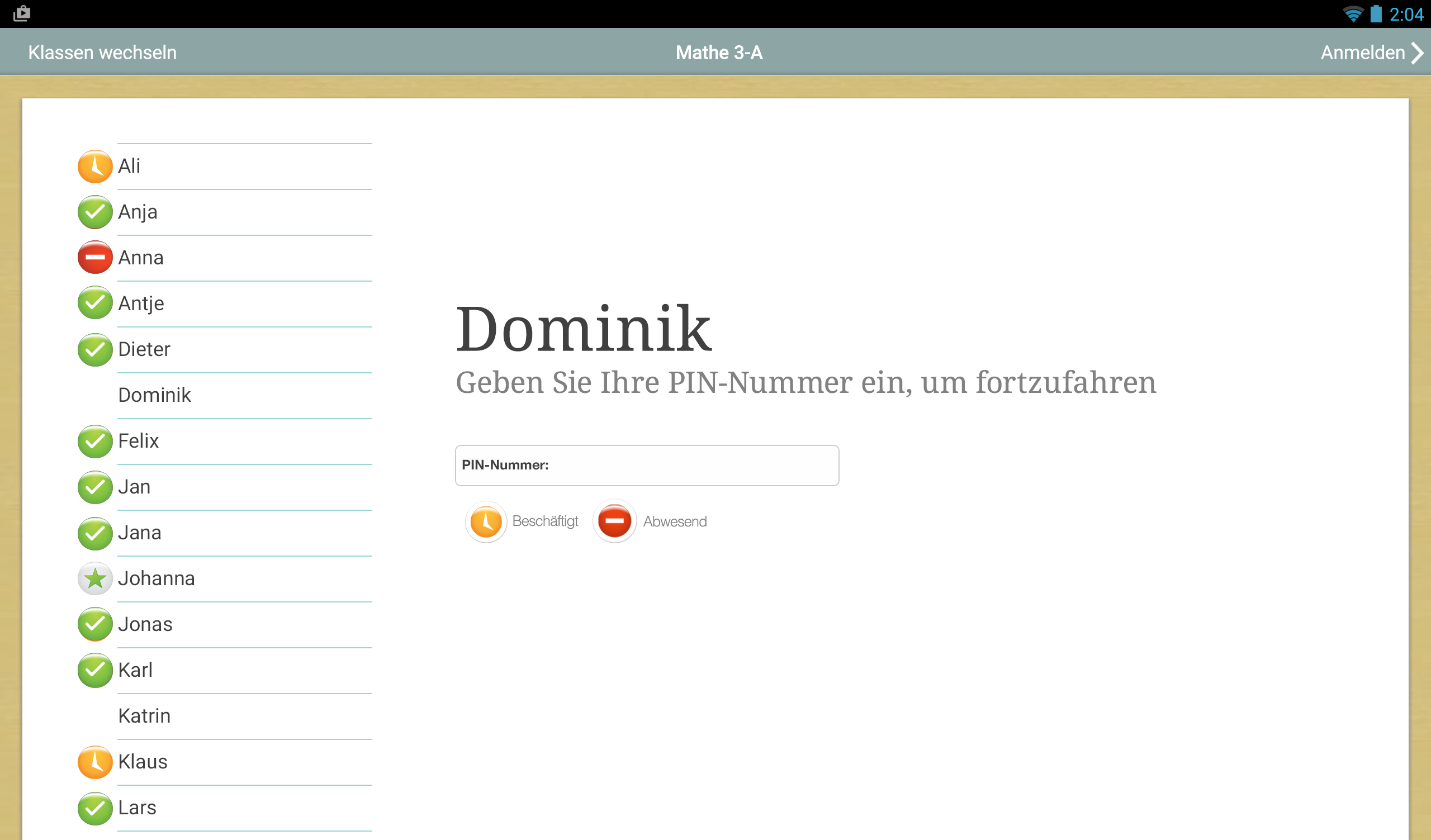
Task: Select Karl from the class roster
Action: tap(135, 670)
